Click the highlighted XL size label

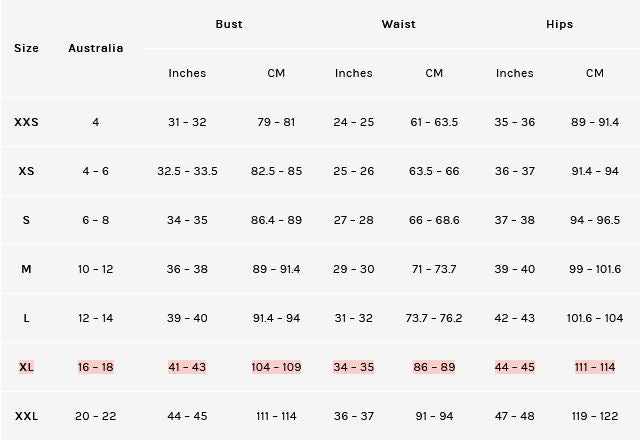(x=27, y=367)
